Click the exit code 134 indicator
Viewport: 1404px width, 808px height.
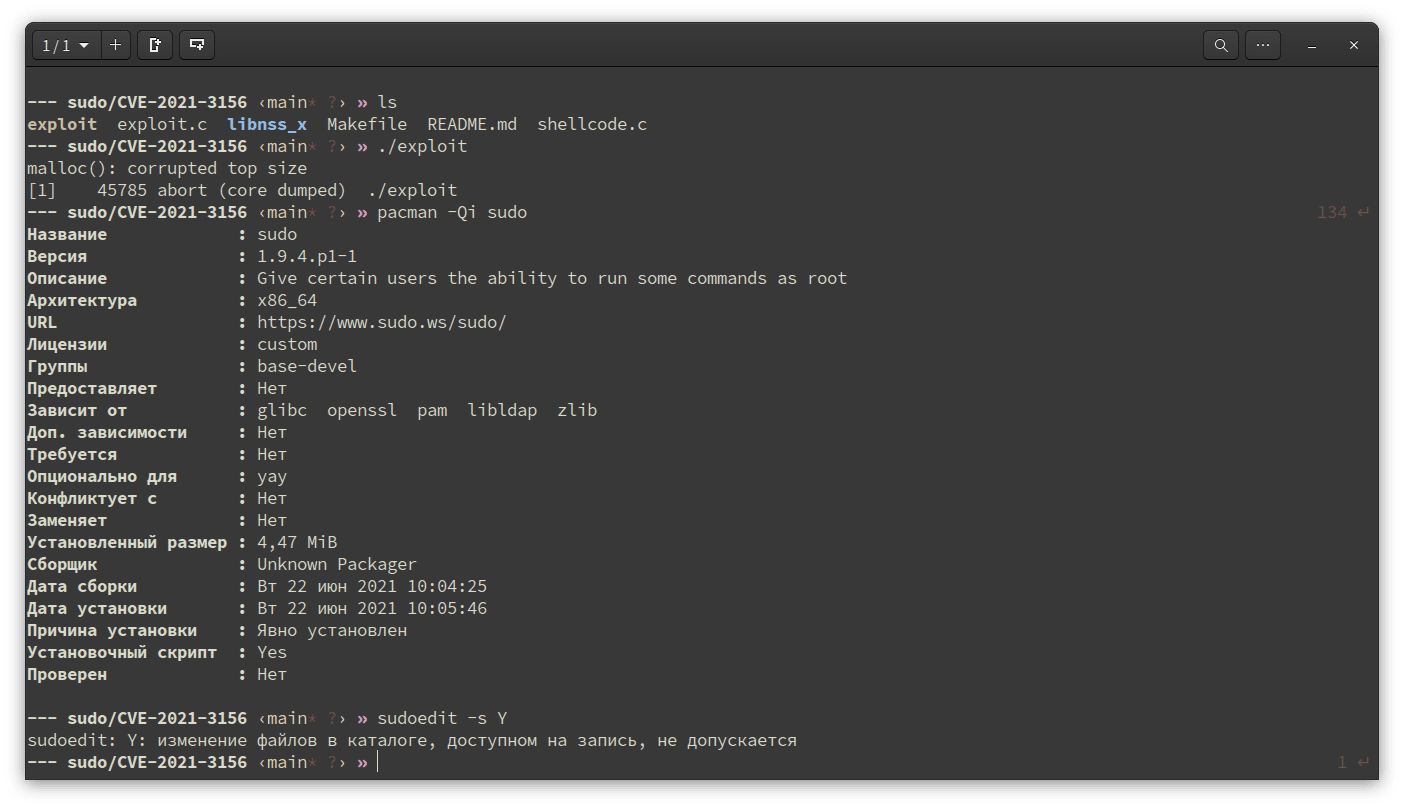(1332, 212)
